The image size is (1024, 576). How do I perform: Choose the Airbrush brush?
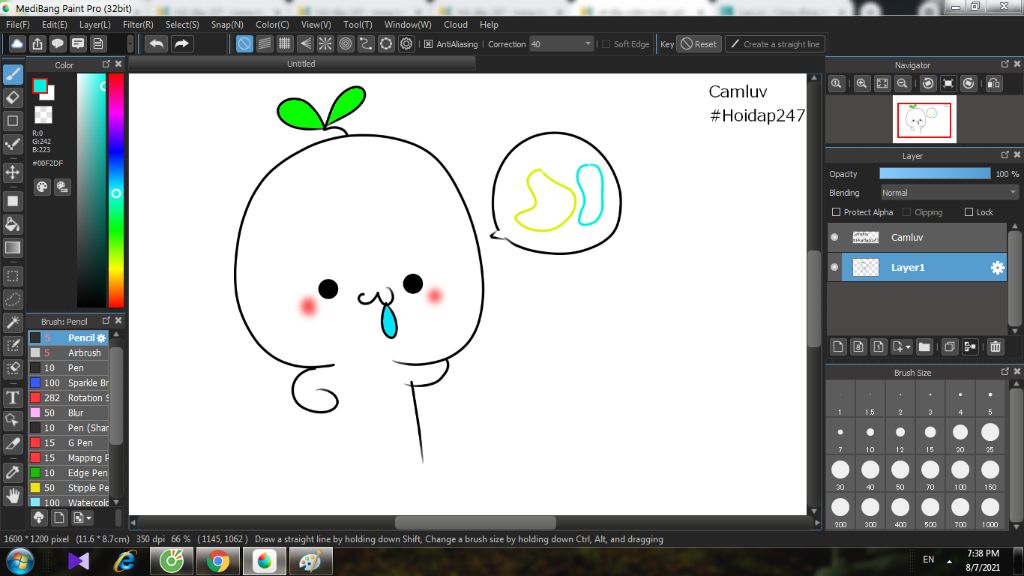click(x=69, y=353)
